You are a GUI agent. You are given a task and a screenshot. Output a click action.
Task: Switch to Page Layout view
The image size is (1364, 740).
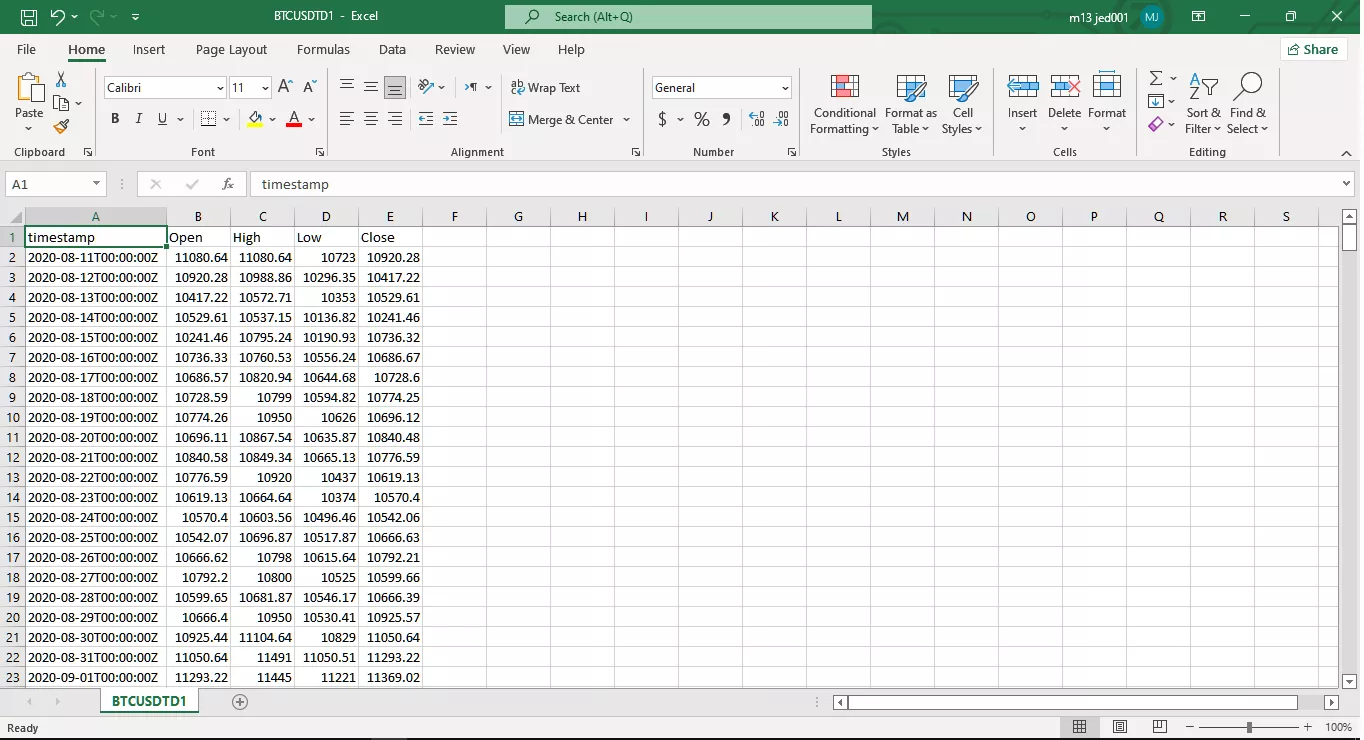pos(1120,727)
